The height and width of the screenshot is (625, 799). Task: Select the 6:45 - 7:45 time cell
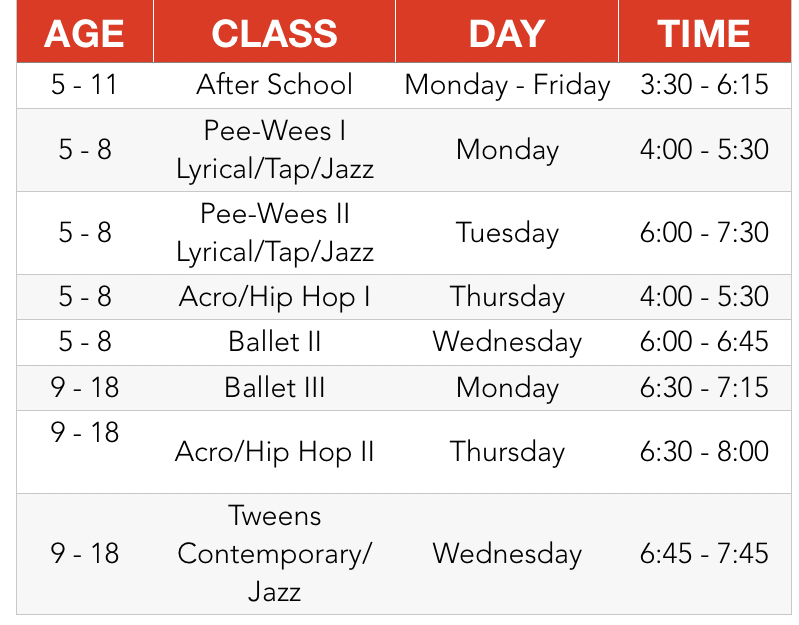tap(705, 554)
